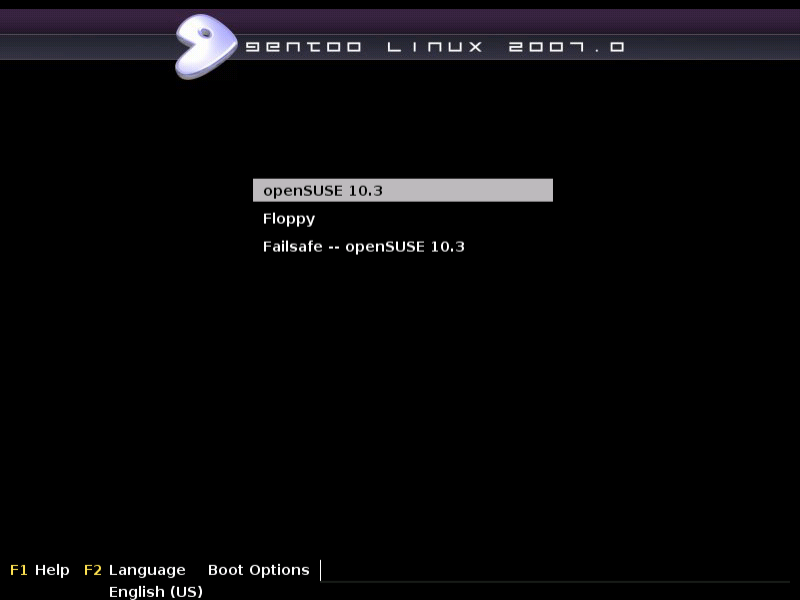The height and width of the screenshot is (600, 800).
Task: Select the openSUSE 10.3 boot entry
Action: [403, 190]
